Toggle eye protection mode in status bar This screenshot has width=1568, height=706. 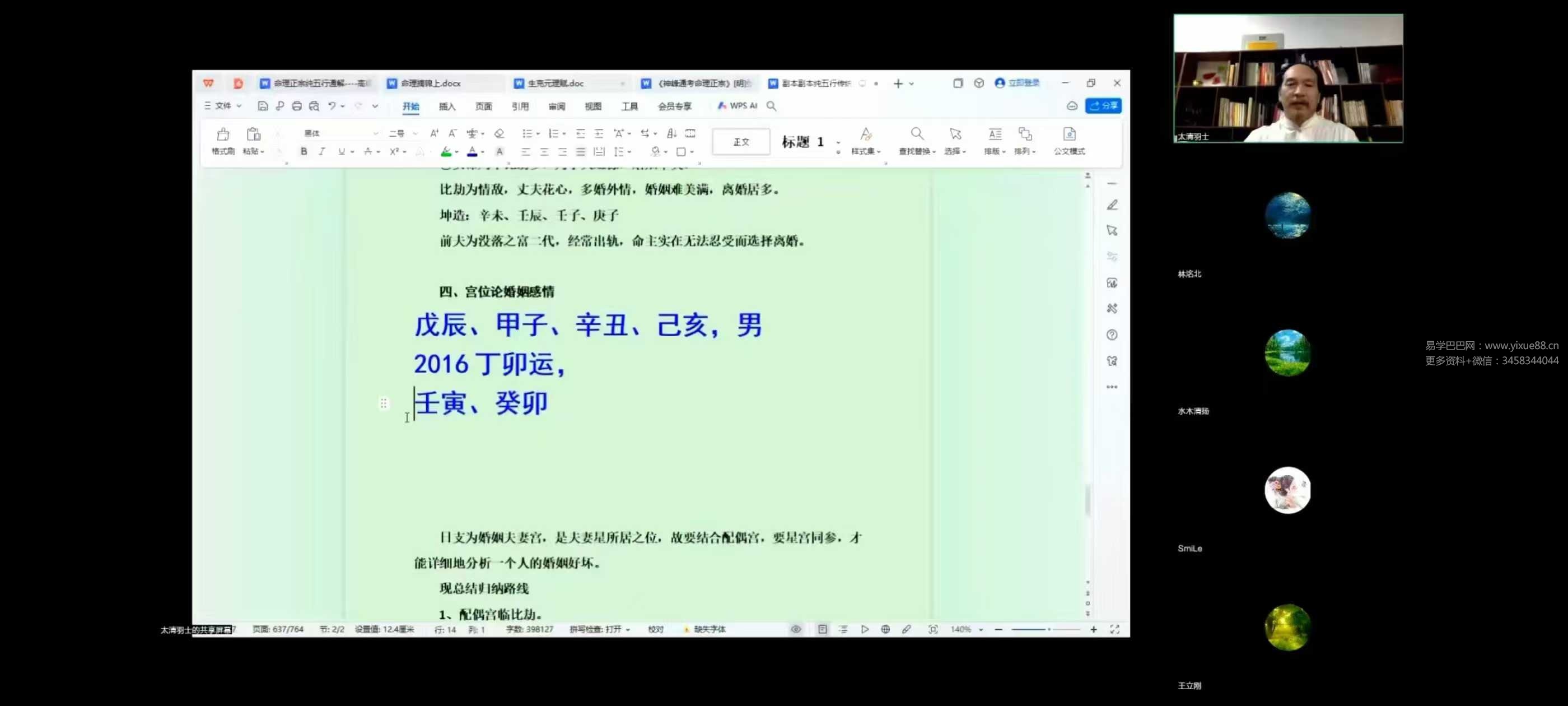coord(796,629)
